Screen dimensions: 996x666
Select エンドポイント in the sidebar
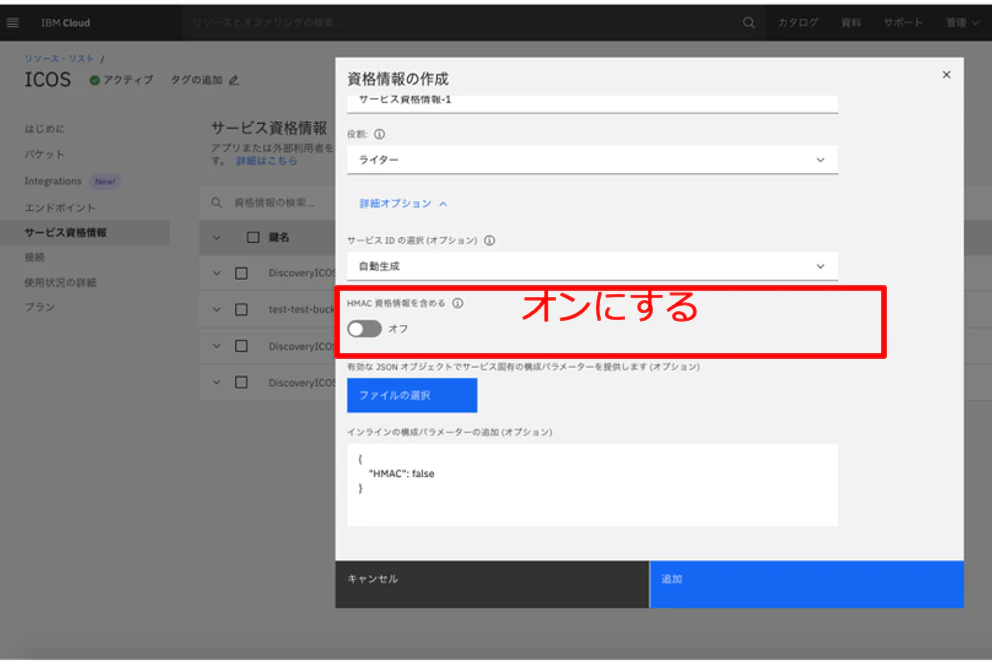pos(60,208)
